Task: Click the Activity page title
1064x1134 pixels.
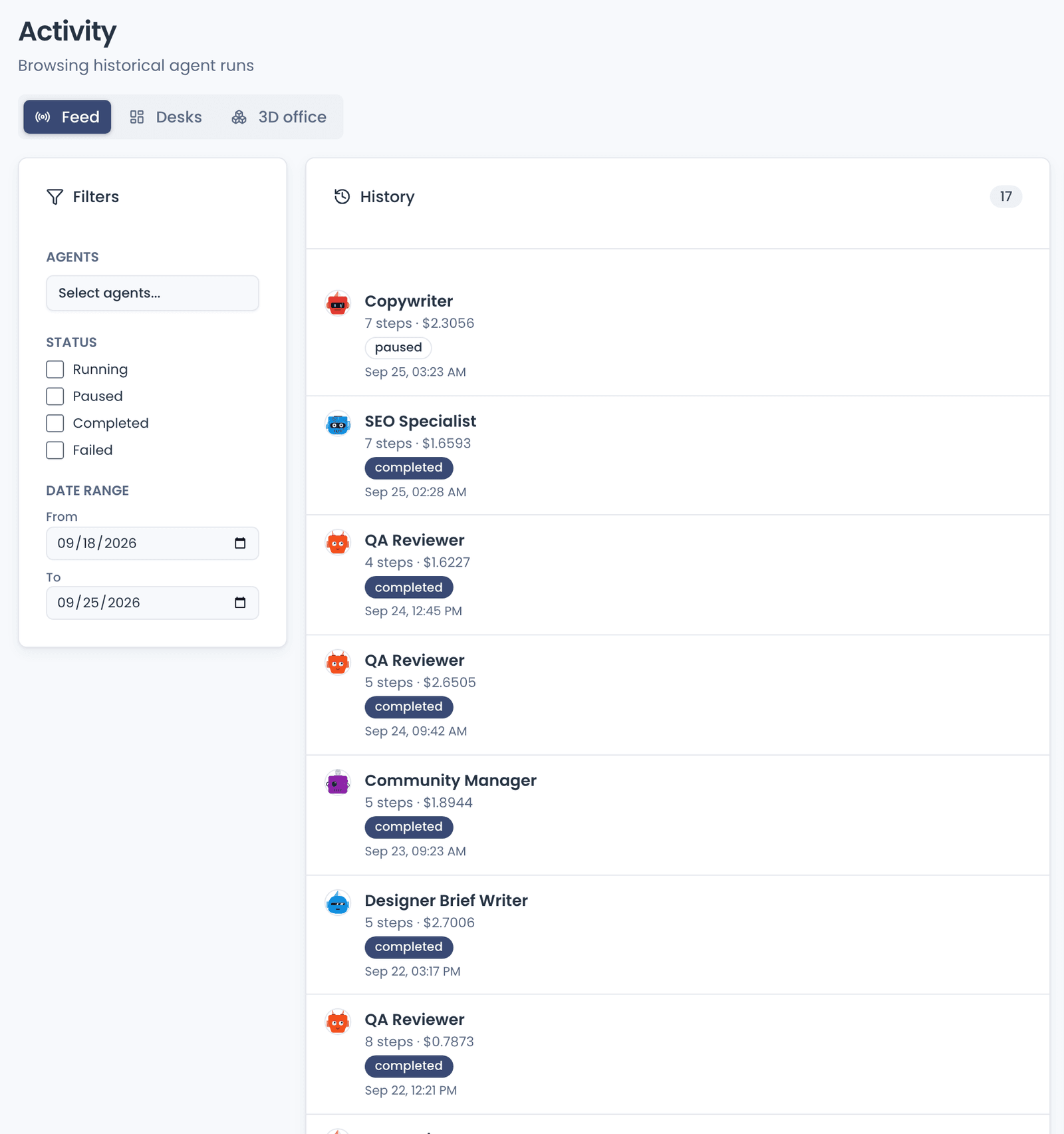Action: [67, 31]
